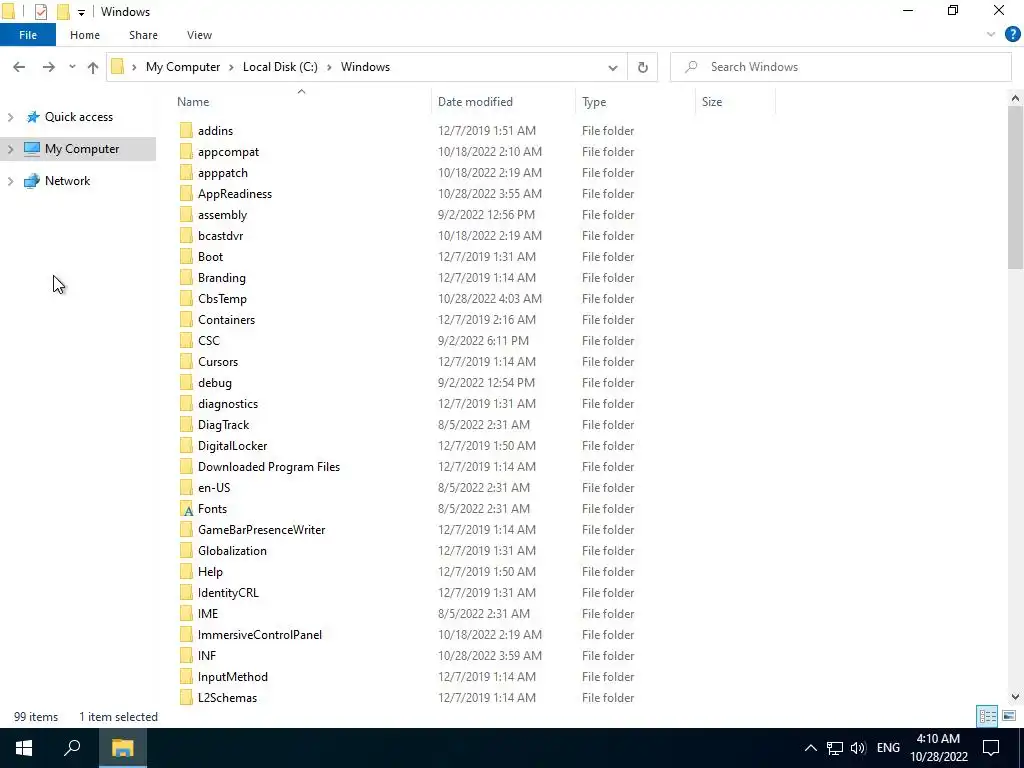Select the Boot folder icon
Screen dimensions: 1024x768
click(186, 257)
